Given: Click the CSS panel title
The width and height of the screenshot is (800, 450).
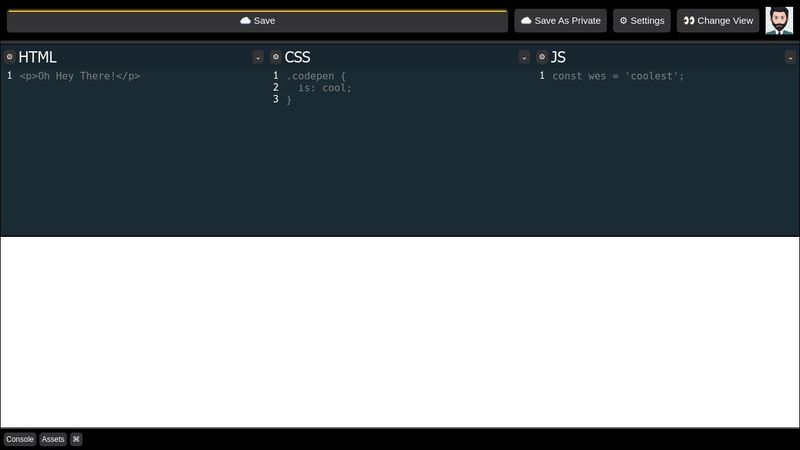Looking at the screenshot, I should point(297,57).
